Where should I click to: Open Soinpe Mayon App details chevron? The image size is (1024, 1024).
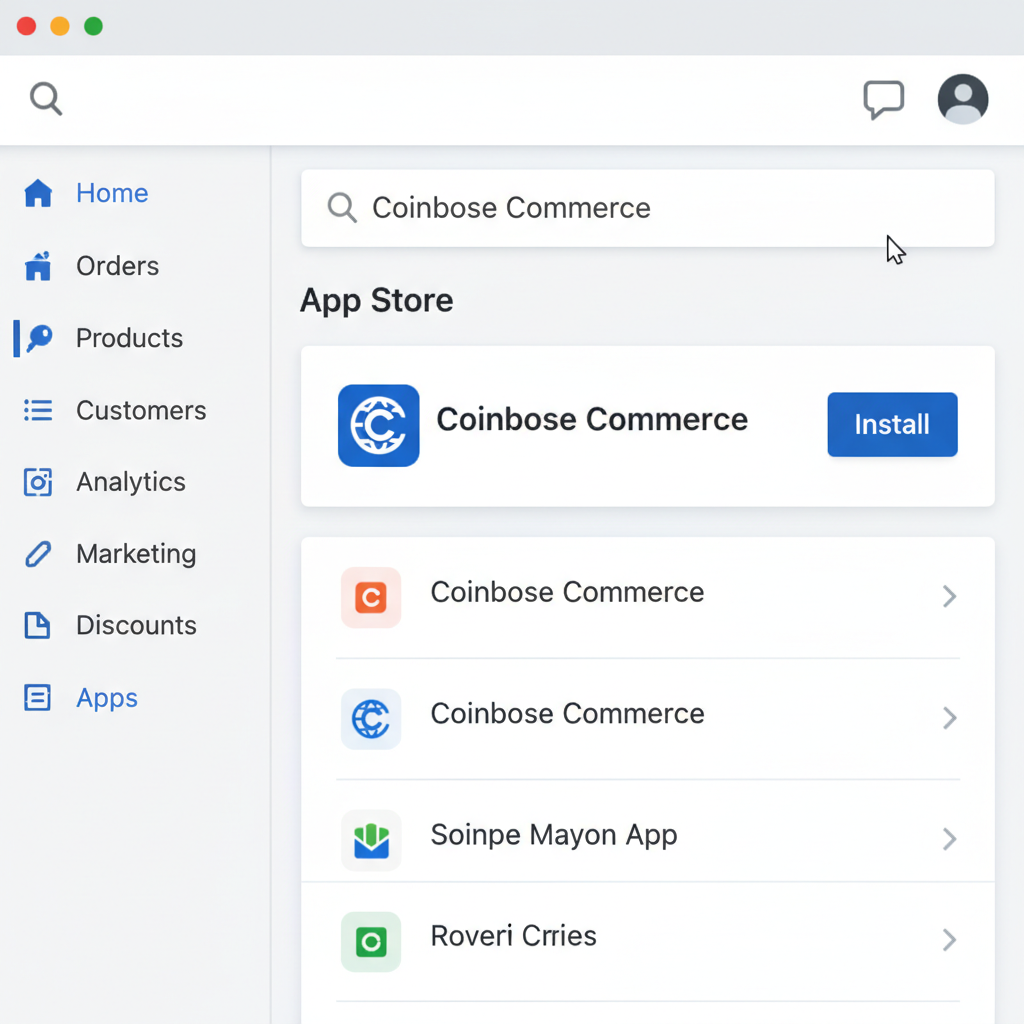[x=949, y=839]
